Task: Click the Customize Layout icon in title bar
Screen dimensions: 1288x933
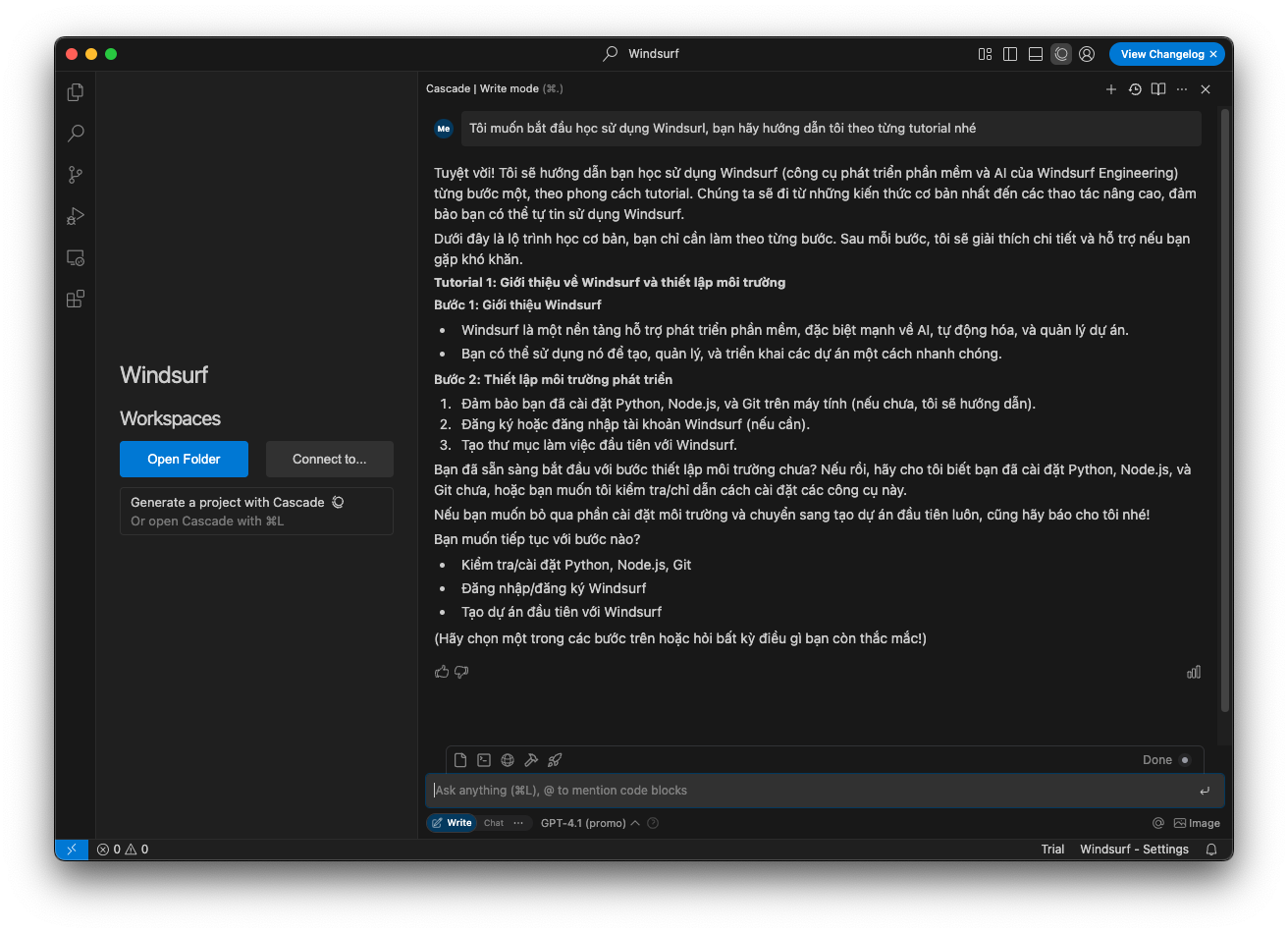Action: (985, 54)
